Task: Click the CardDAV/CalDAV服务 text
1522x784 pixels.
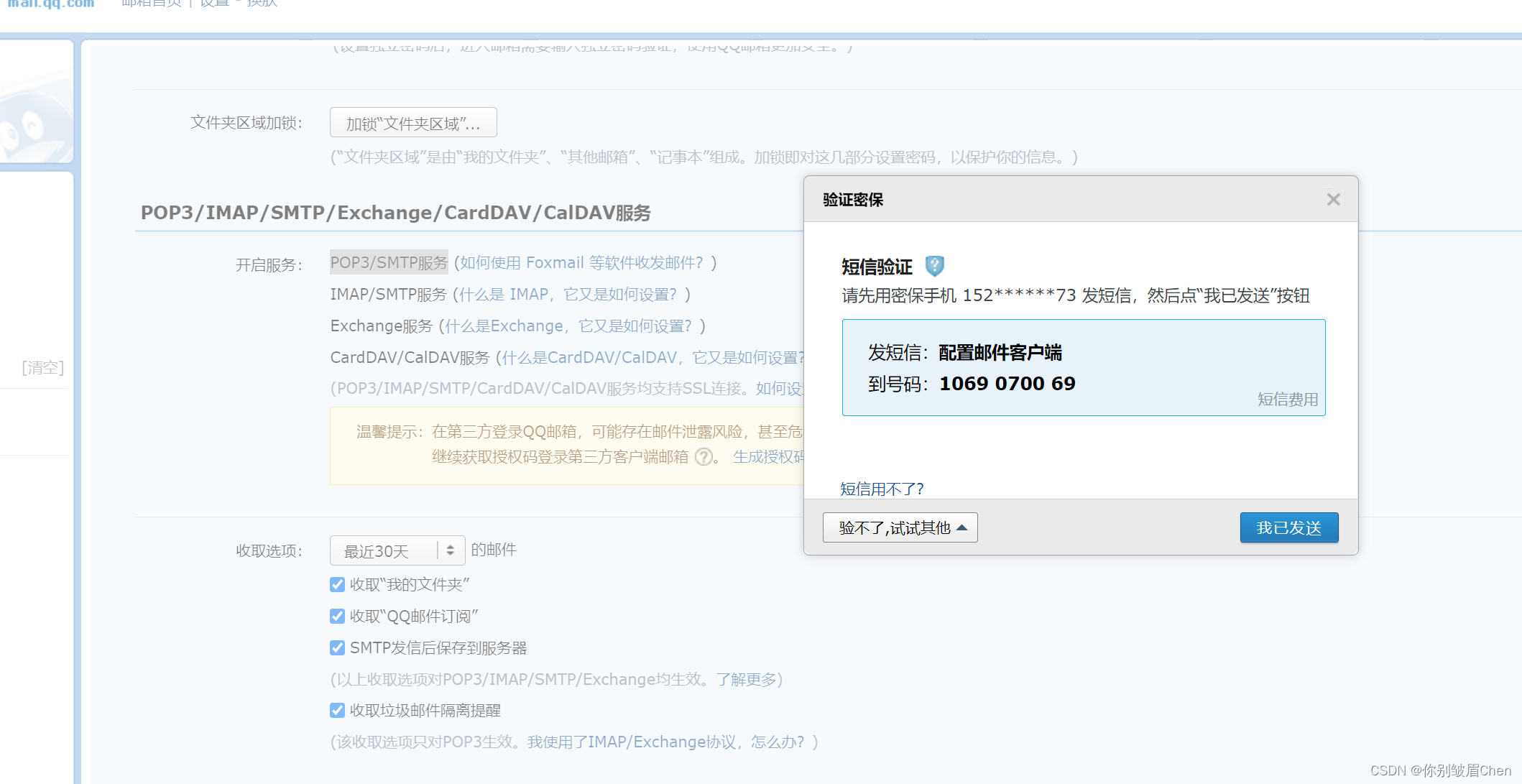Action: pos(410,358)
